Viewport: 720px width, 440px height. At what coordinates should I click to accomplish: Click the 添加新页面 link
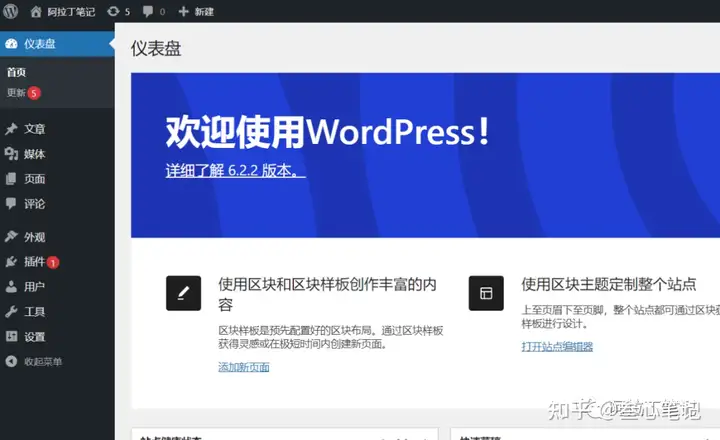point(244,367)
